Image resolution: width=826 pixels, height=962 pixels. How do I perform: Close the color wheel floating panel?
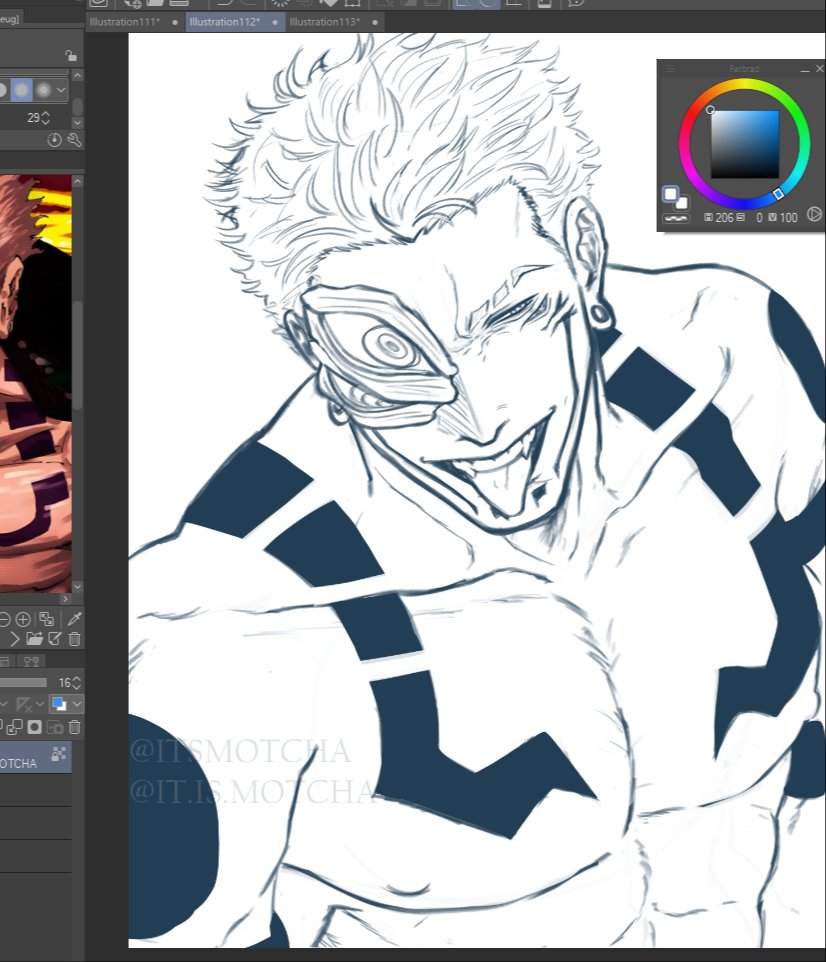pyautogui.click(x=820, y=69)
